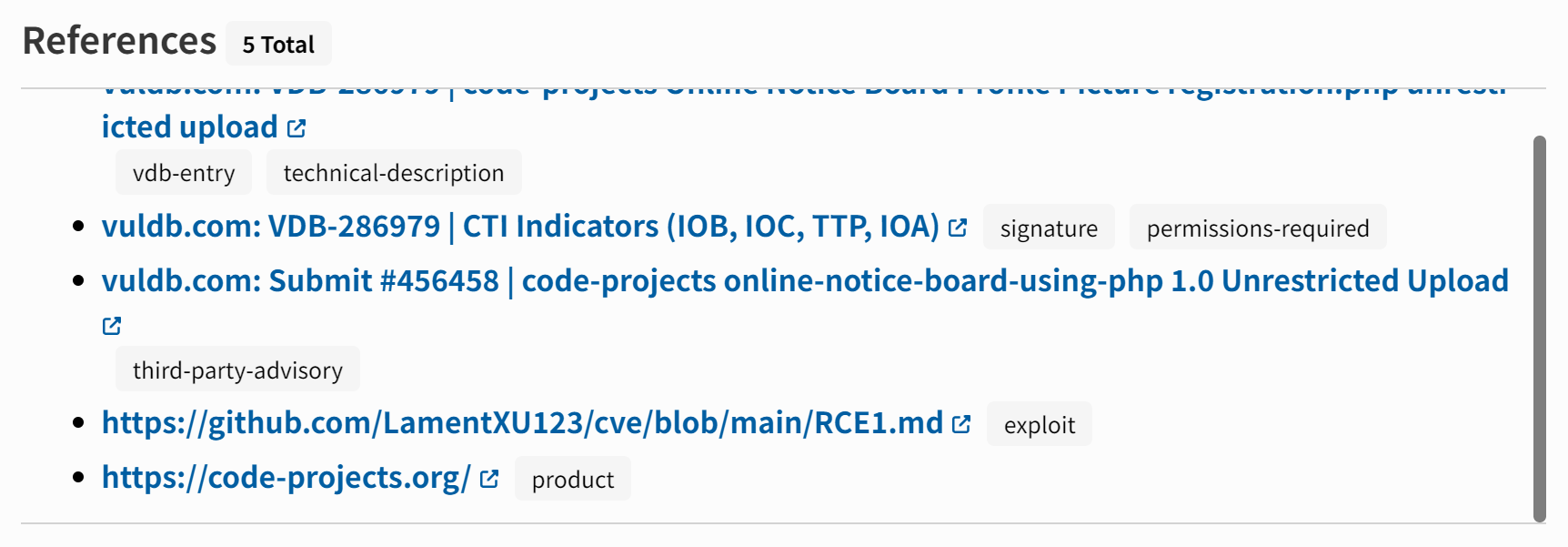Click external link icon beside CTI Indicators
Viewport: 1568px width, 547px height.
coord(958,228)
